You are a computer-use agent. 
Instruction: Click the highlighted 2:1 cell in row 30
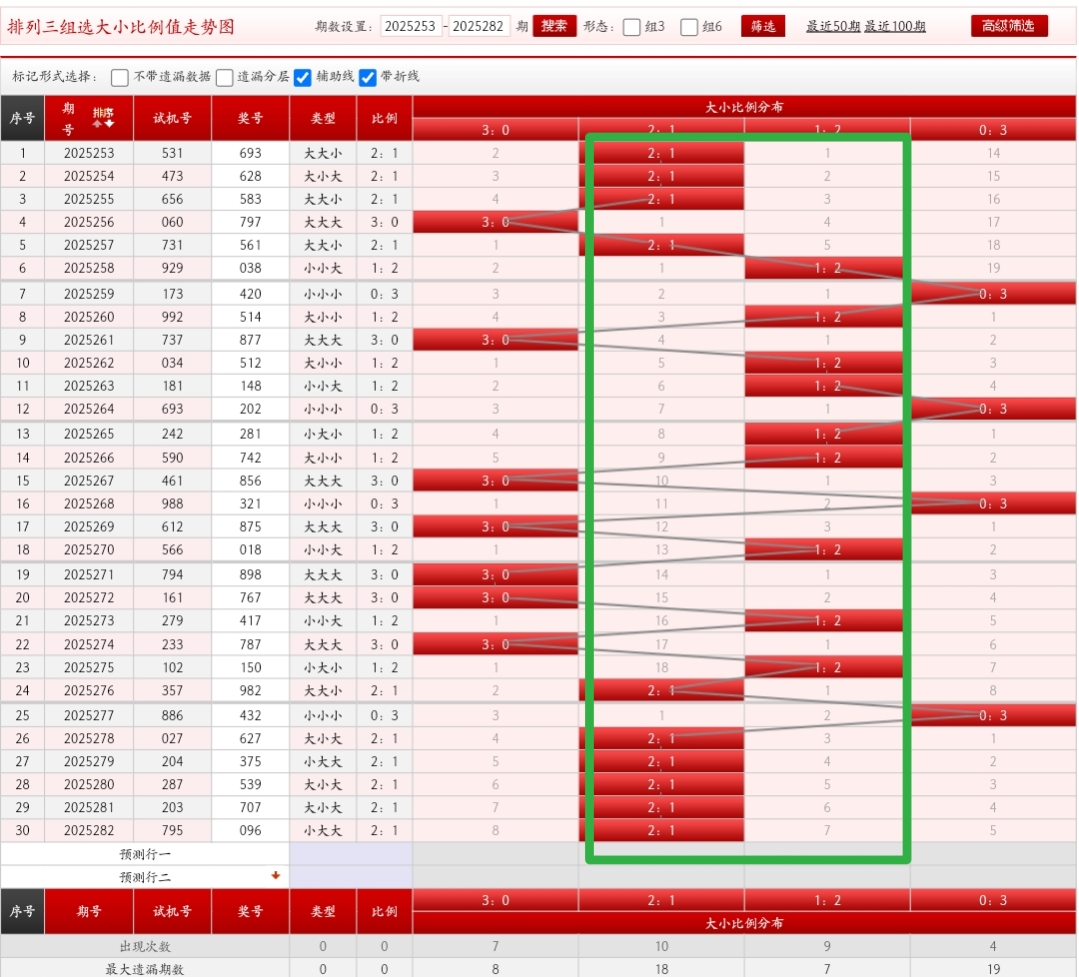tap(661, 830)
